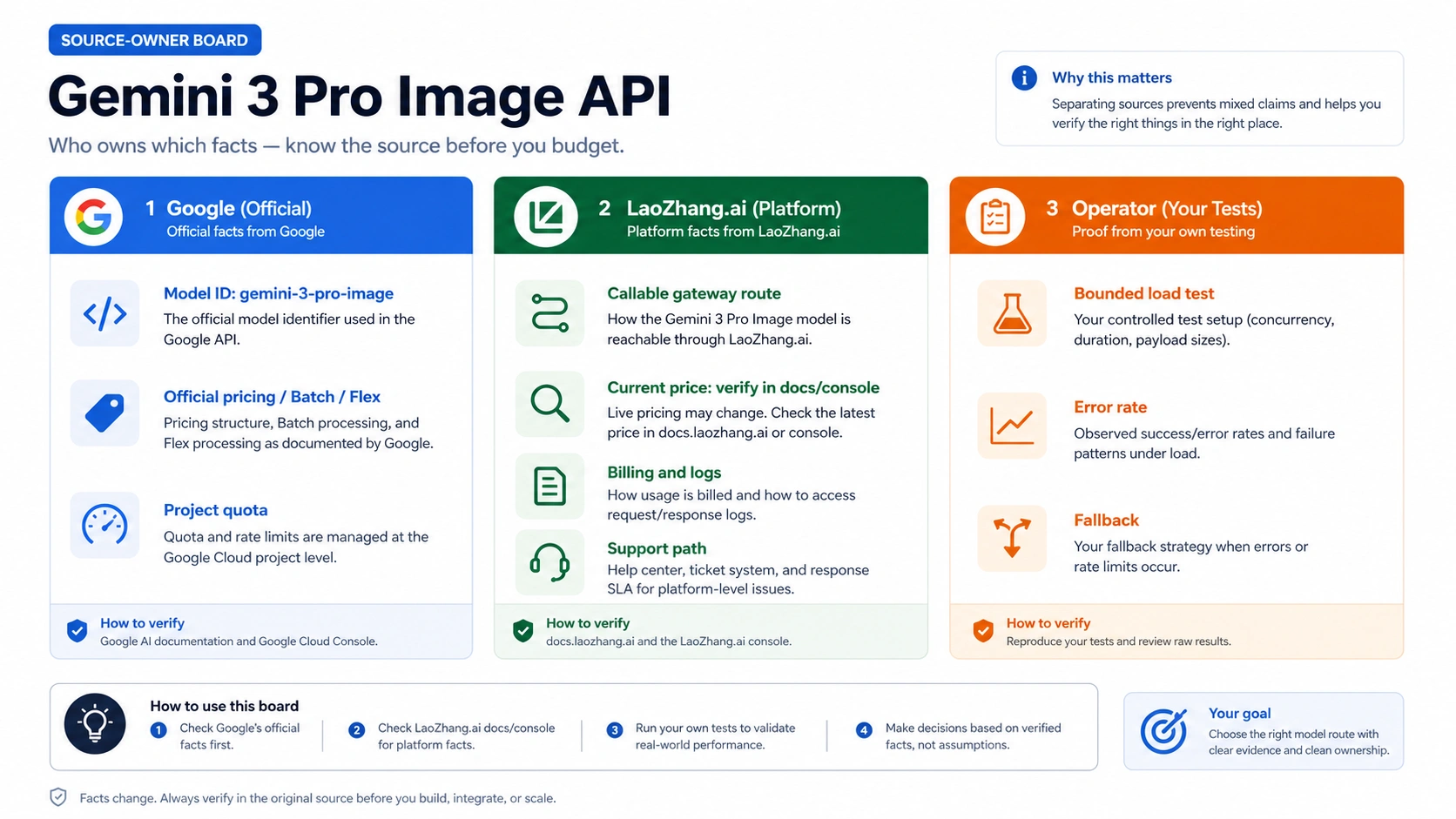Image resolution: width=1456 pixels, height=819 pixels.
Task: Click 'Facts change. Always verify' footer text
Action: [317, 798]
